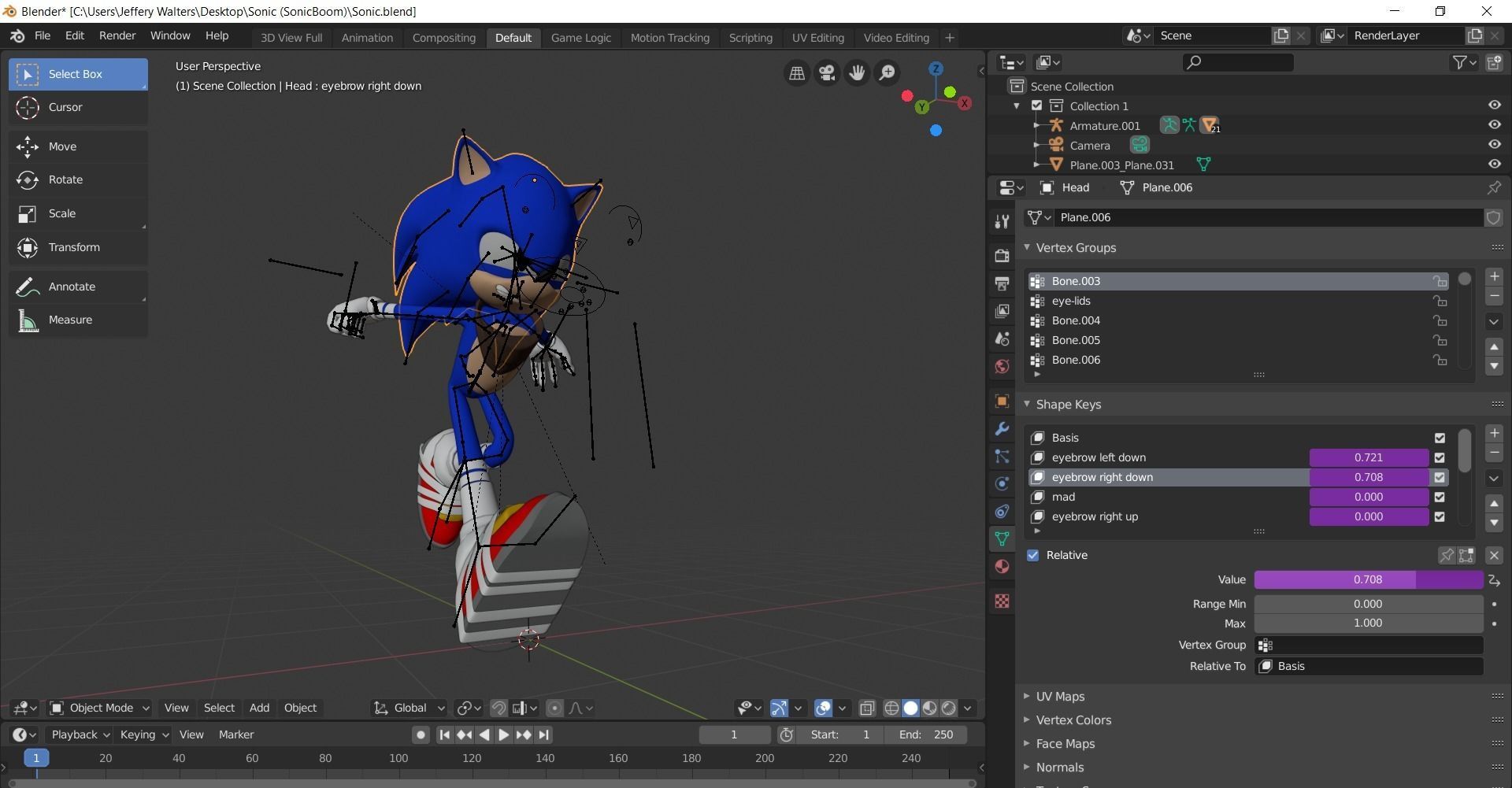Open the Object Data properties tab

[1002, 539]
